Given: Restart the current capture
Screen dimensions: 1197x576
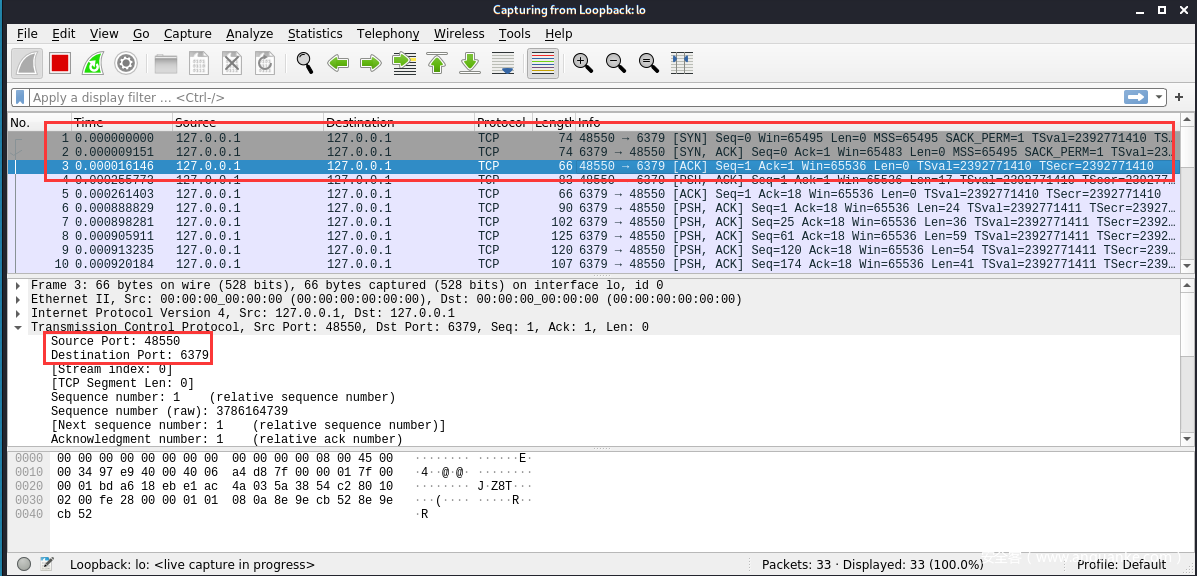Looking at the screenshot, I should (93, 63).
